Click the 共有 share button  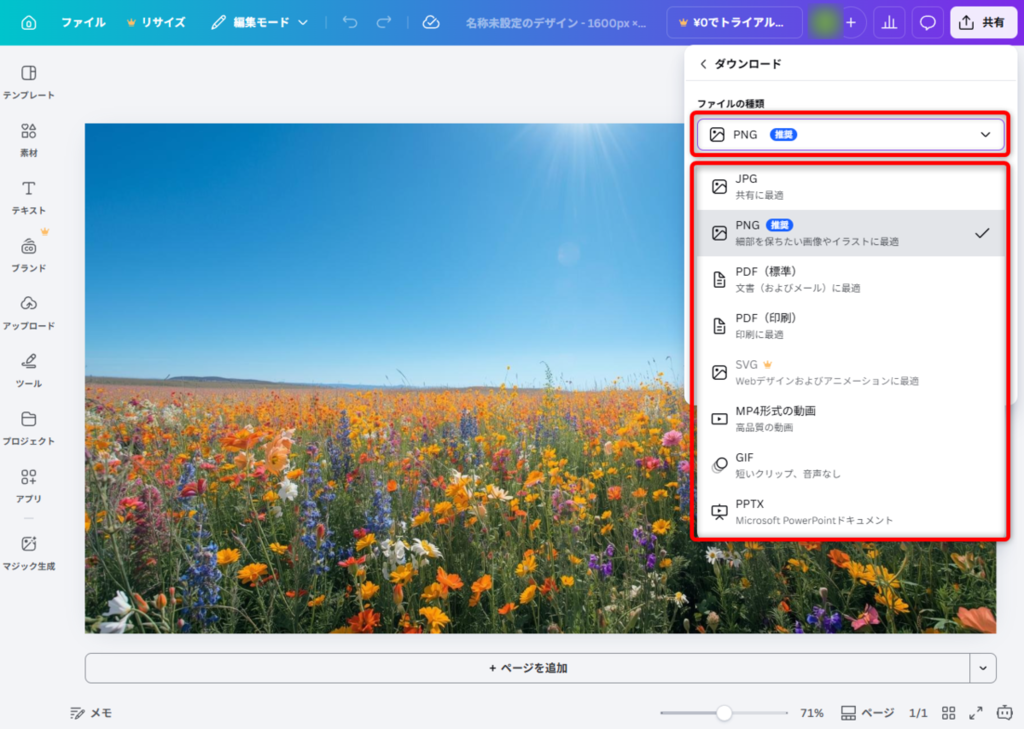click(983, 23)
